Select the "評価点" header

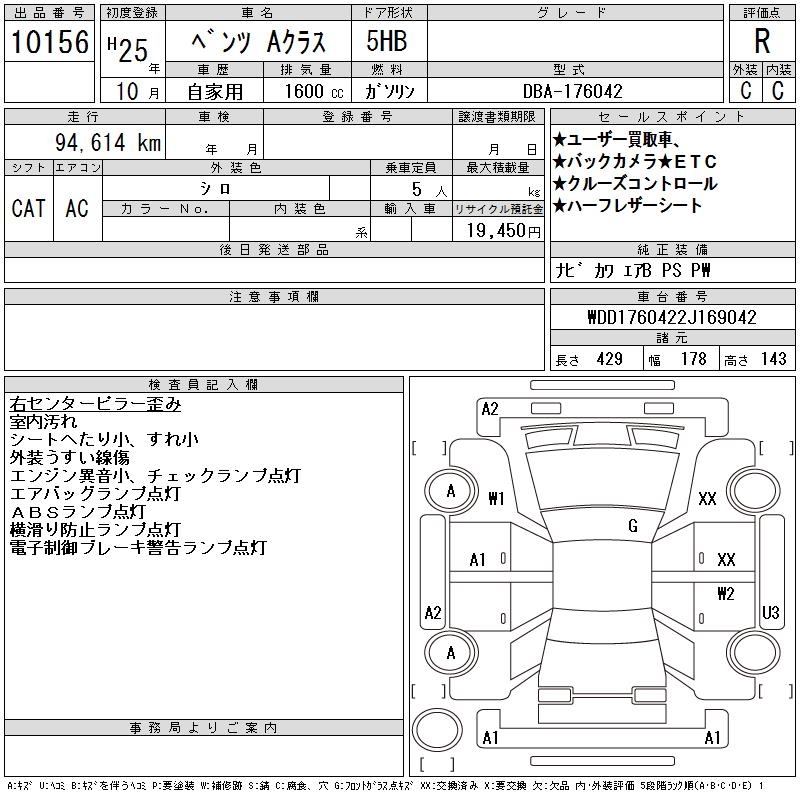(x=762, y=13)
